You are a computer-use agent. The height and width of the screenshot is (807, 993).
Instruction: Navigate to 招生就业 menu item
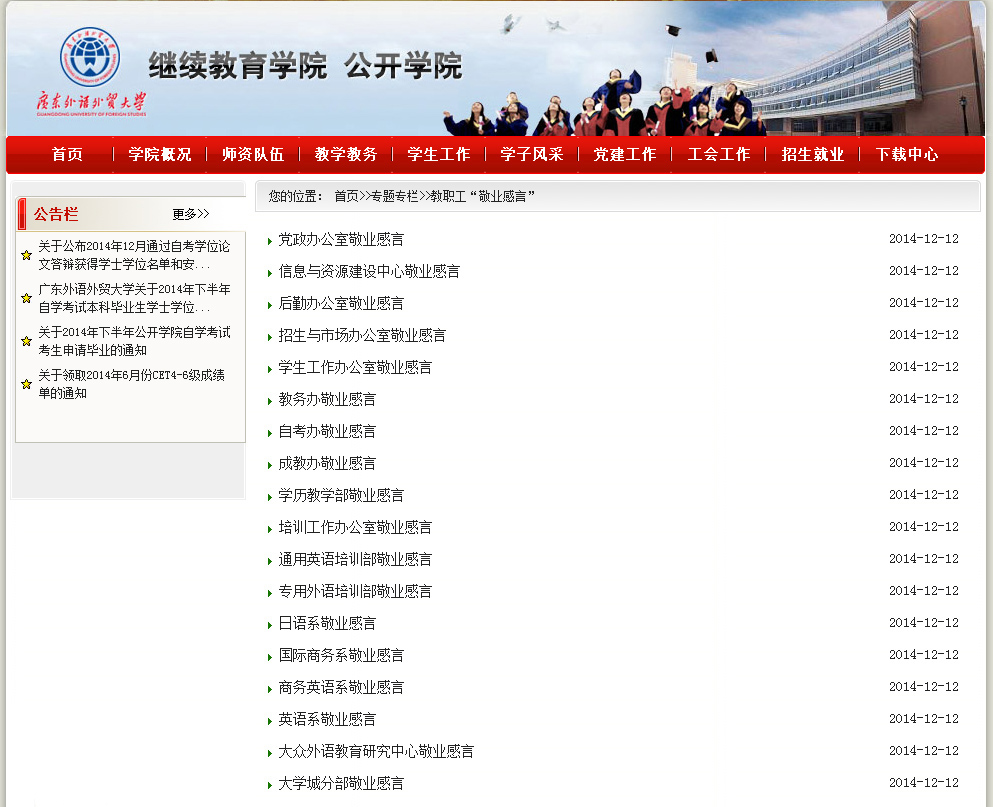pos(813,154)
